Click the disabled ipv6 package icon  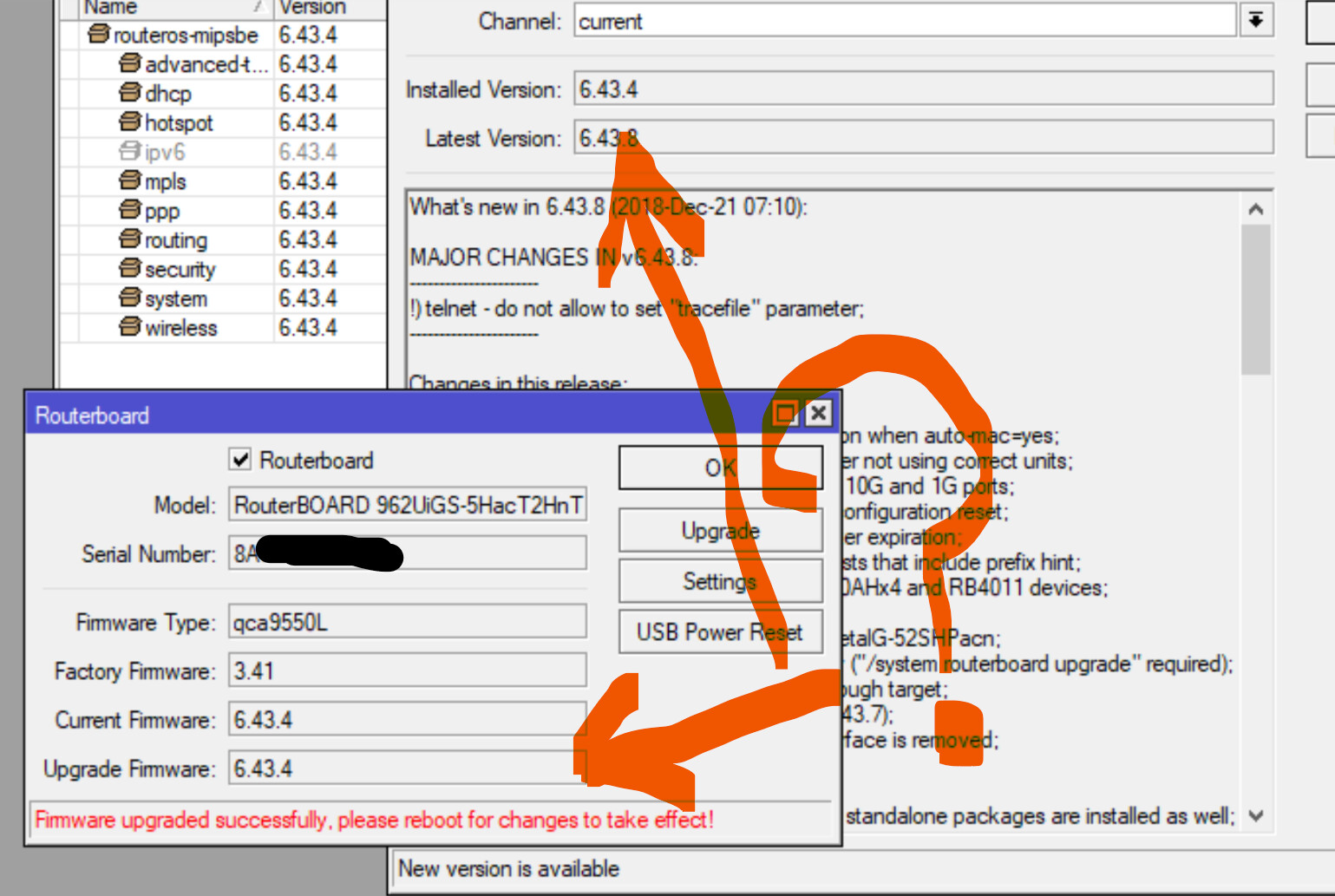tap(130, 152)
